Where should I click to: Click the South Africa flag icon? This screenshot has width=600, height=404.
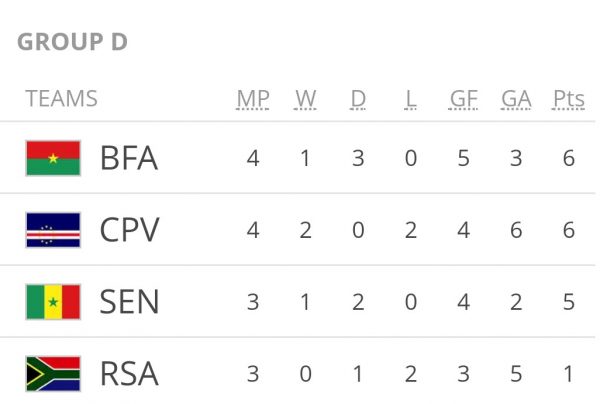coord(52,373)
